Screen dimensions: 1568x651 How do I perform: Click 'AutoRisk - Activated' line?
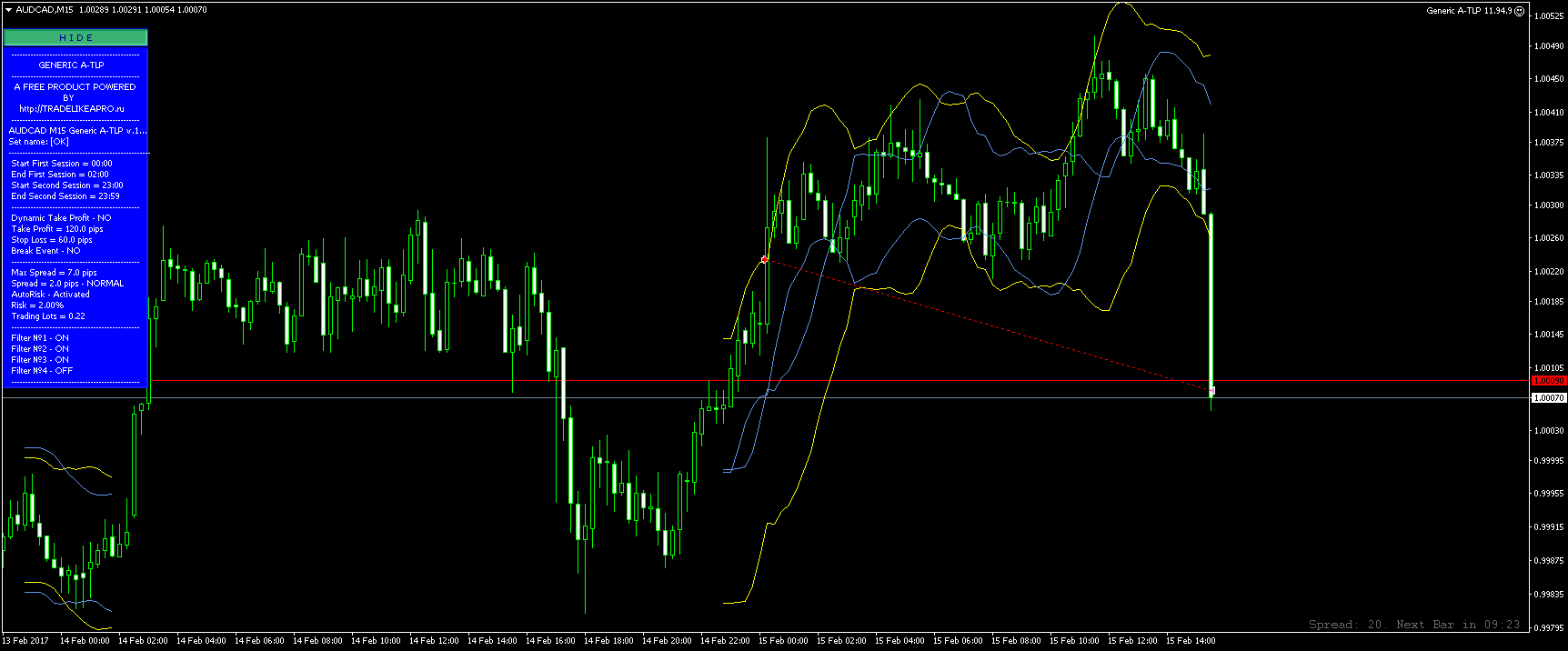pyautogui.click(x=50, y=295)
